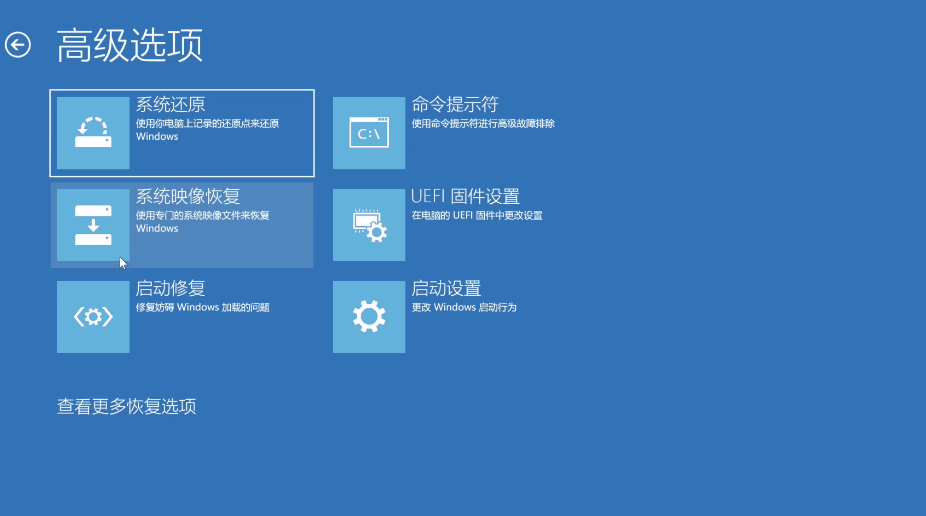Go back using the arrow icon
This screenshot has height=516, width=926.
coord(18,45)
